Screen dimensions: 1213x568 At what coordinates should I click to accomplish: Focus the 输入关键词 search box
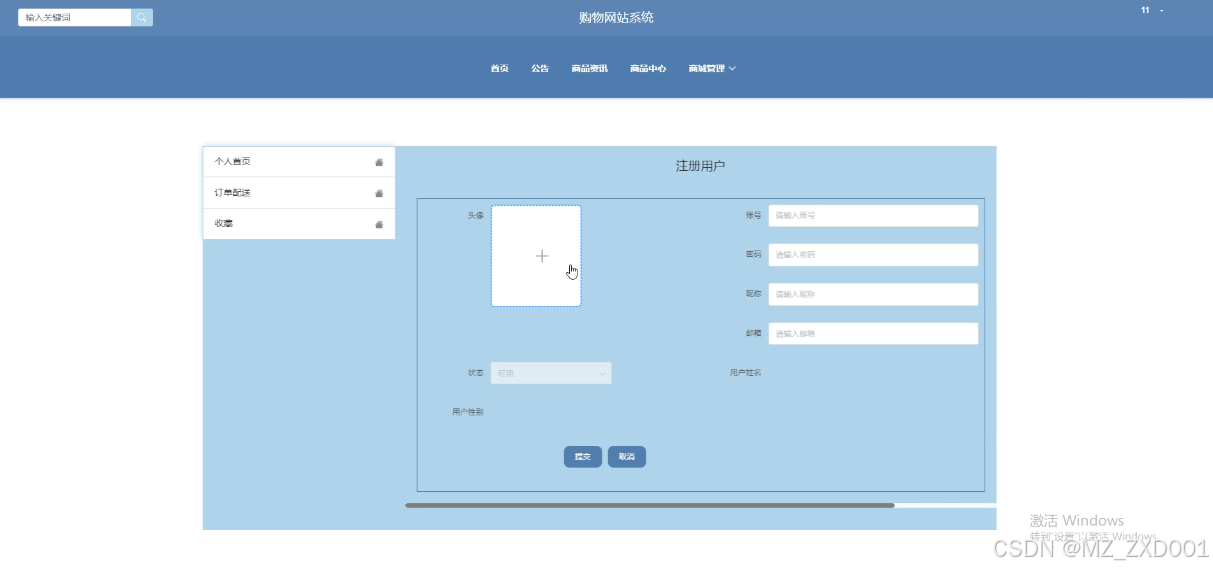coord(75,17)
